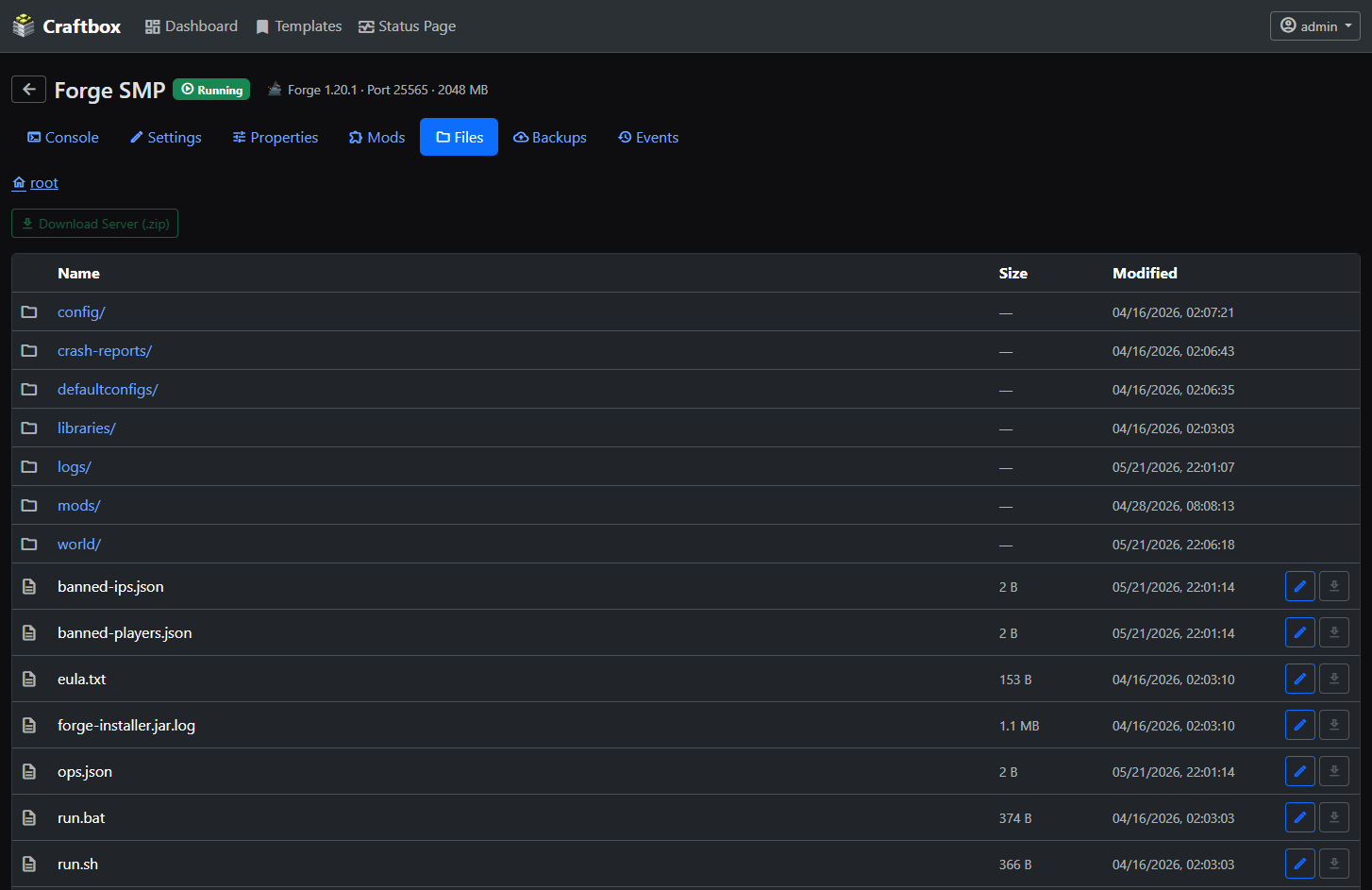Edit ops.json with pencil icon

tap(1300, 771)
